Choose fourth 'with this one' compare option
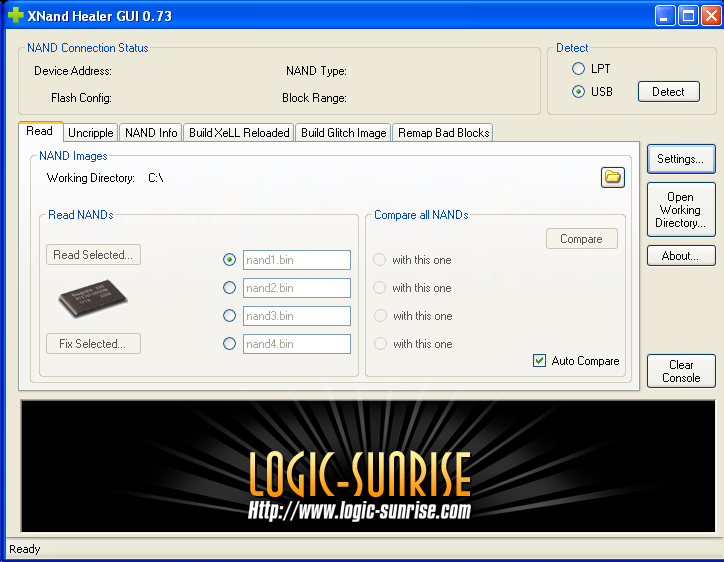Viewport: 724px width, 562px height. pos(380,344)
